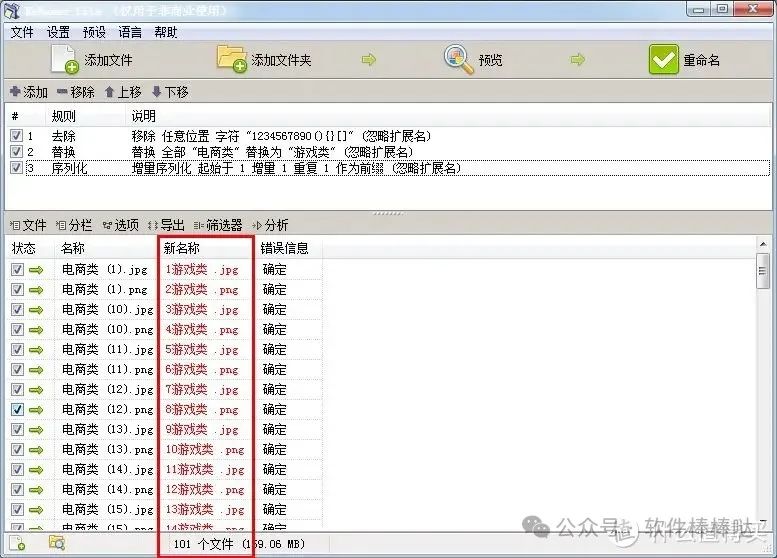Uncheck the file 电商类 (12).png
This screenshot has height=558, width=777.
click(x=17, y=409)
